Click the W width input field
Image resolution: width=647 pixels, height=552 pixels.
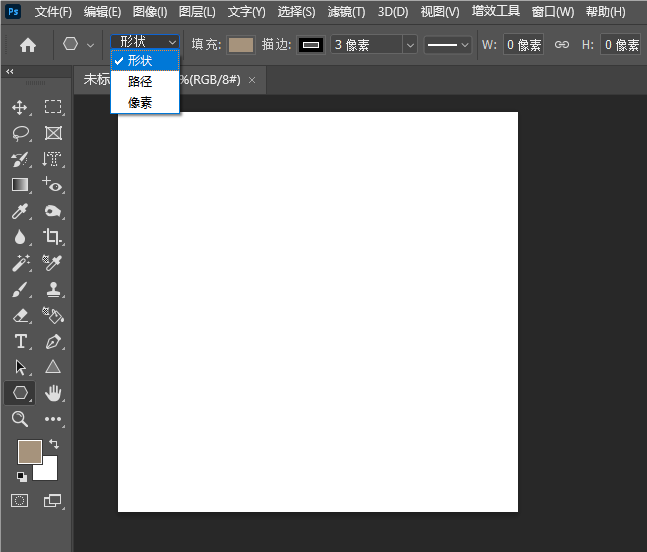523,44
